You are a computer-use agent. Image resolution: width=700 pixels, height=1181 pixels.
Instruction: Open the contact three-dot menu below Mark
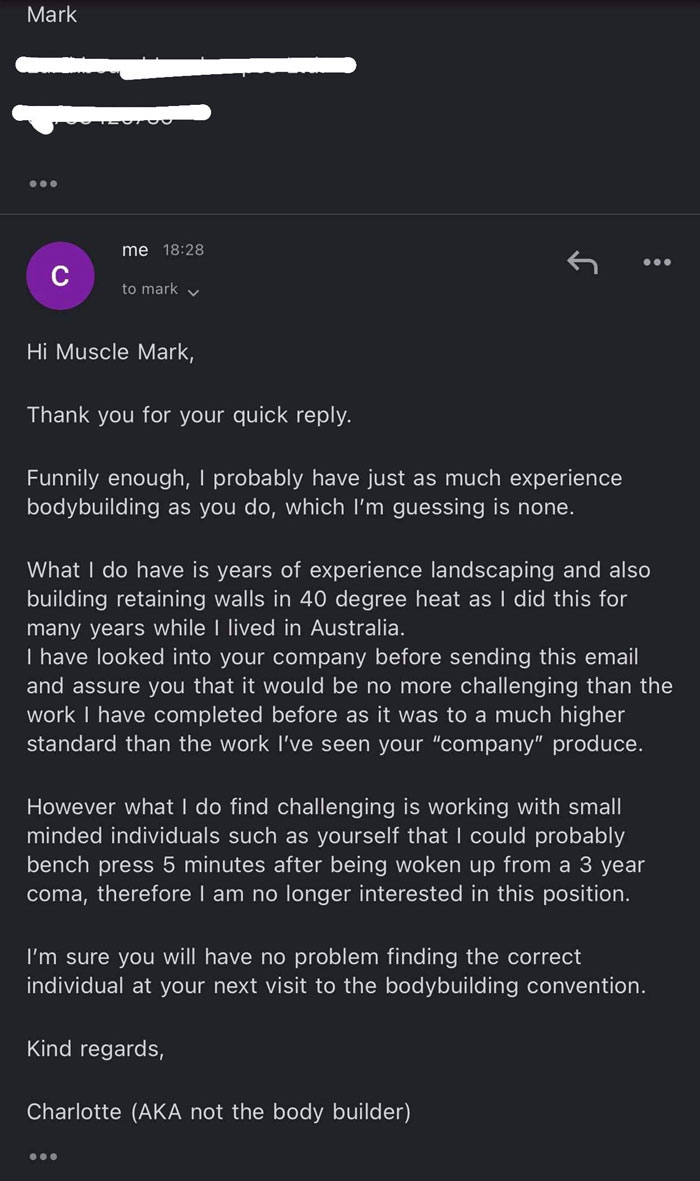pyautogui.click(x=43, y=183)
